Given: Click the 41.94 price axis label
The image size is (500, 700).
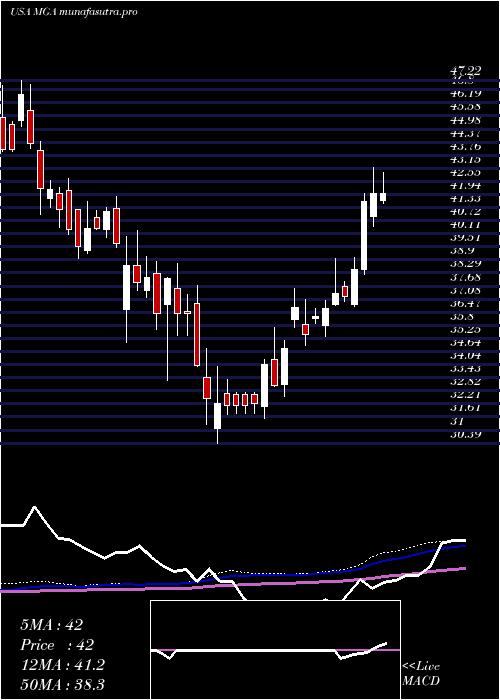Looking at the screenshot, I should [465, 186].
